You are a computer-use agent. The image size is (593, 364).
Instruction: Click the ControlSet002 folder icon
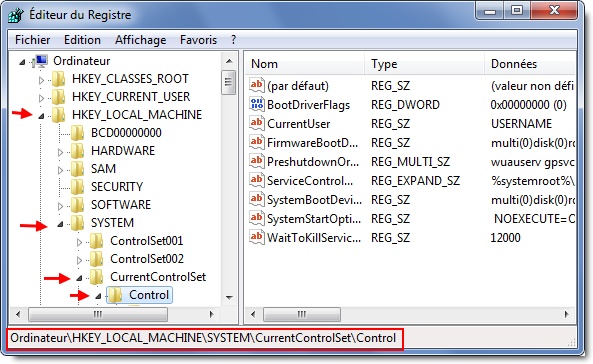96,259
